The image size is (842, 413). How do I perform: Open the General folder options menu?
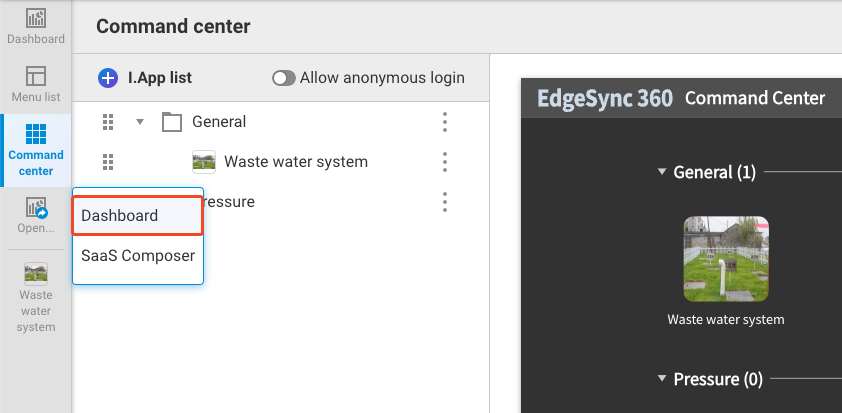coord(445,122)
